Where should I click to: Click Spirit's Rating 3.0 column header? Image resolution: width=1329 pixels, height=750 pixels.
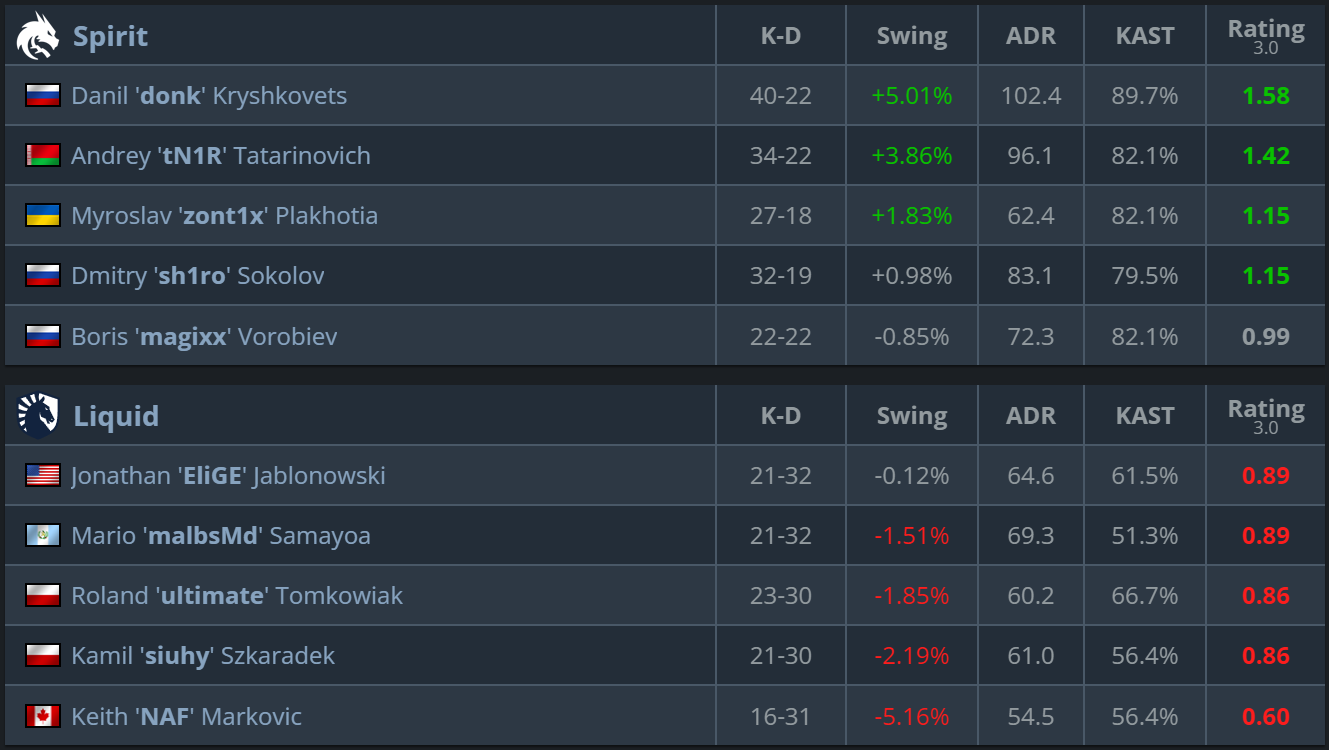[x=1266, y=36]
